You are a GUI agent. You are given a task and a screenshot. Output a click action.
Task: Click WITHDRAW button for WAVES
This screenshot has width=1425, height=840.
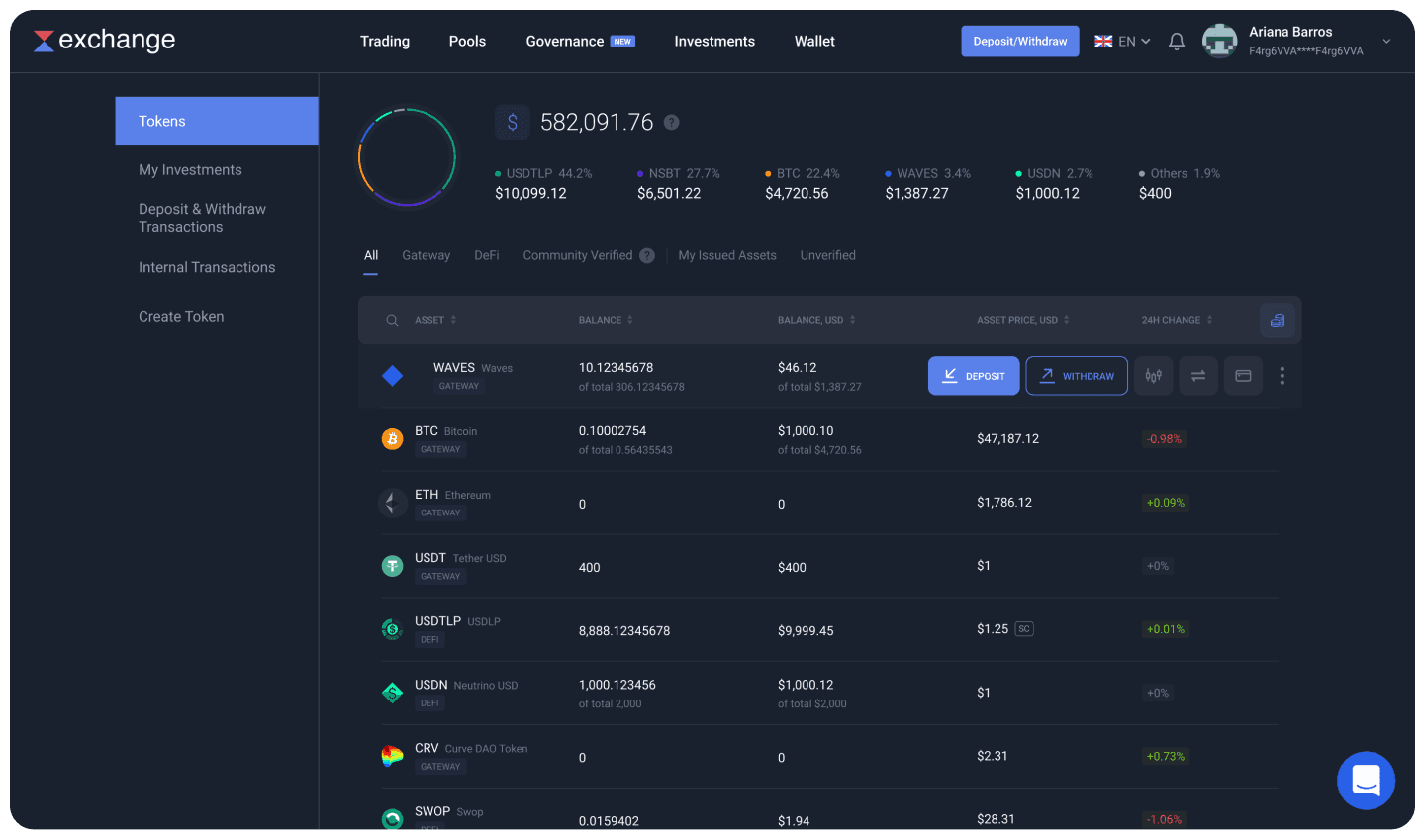click(x=1077, y=376)
